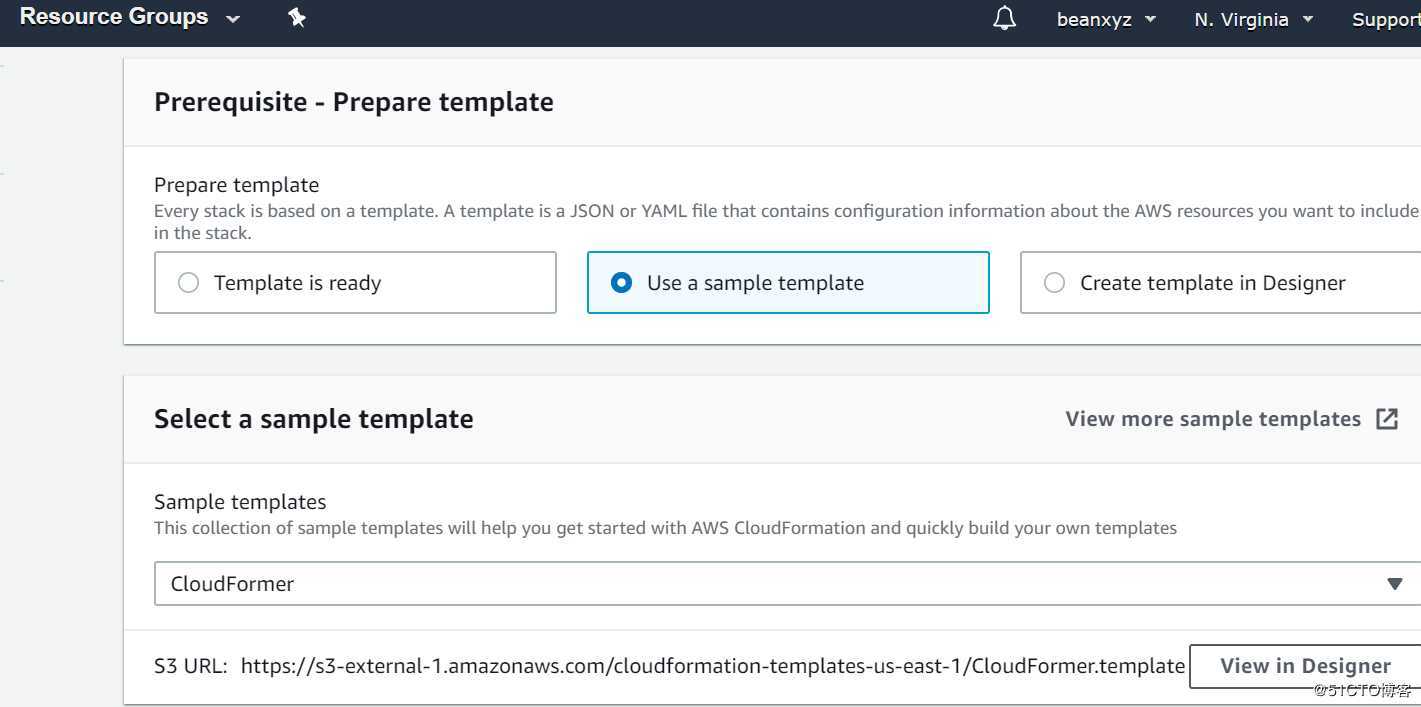Image resolution: width=1421 pixels, height=707 pixels.
Task: Expand the Resource Groups menu
Action: [130, 17]
